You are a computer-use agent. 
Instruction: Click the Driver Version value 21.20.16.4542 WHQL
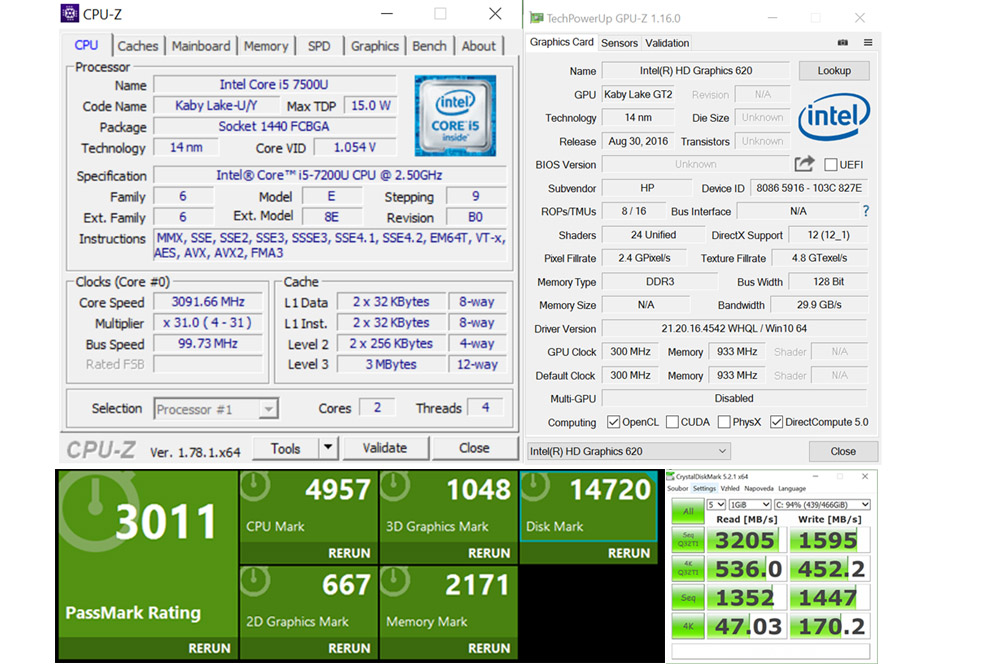click(733, 328)
